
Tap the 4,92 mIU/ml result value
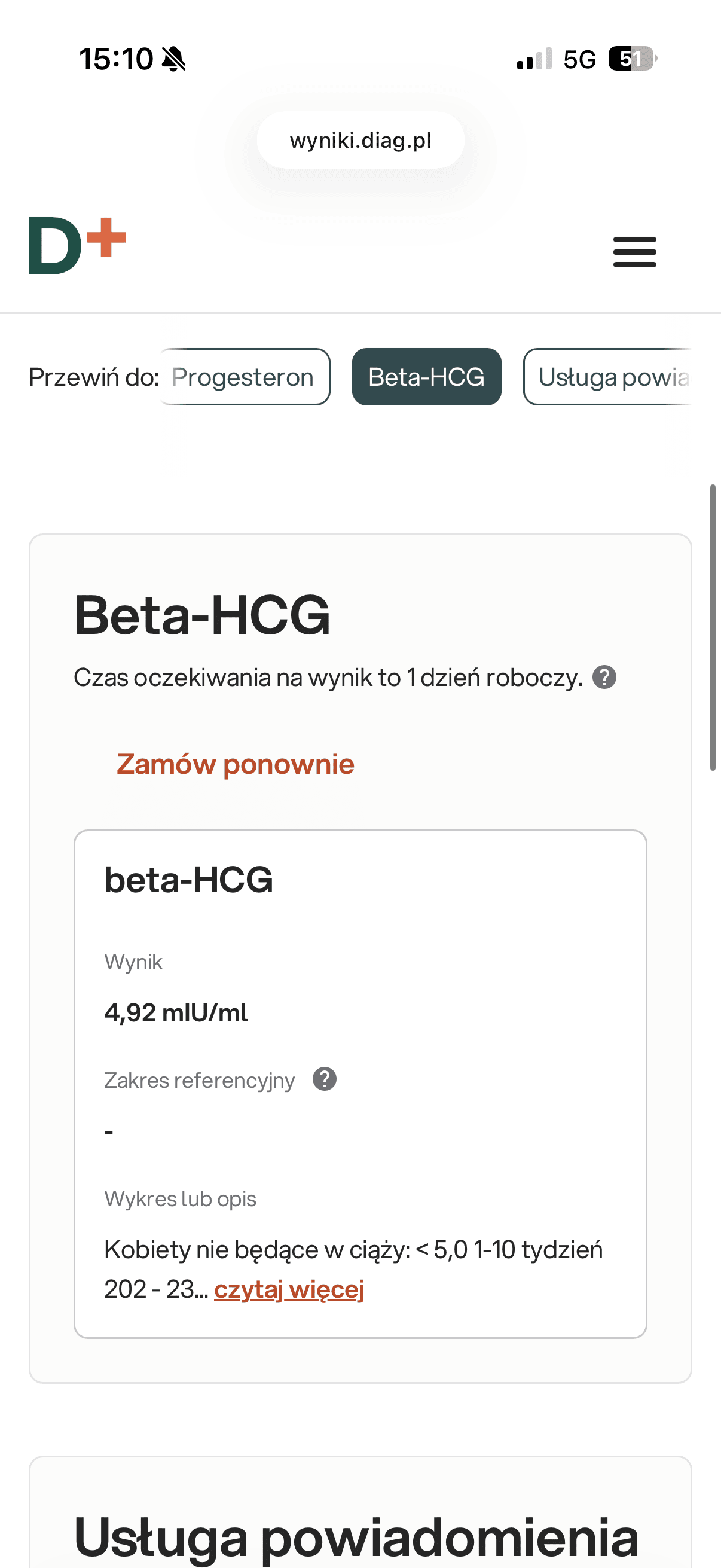click(176, 1013)
